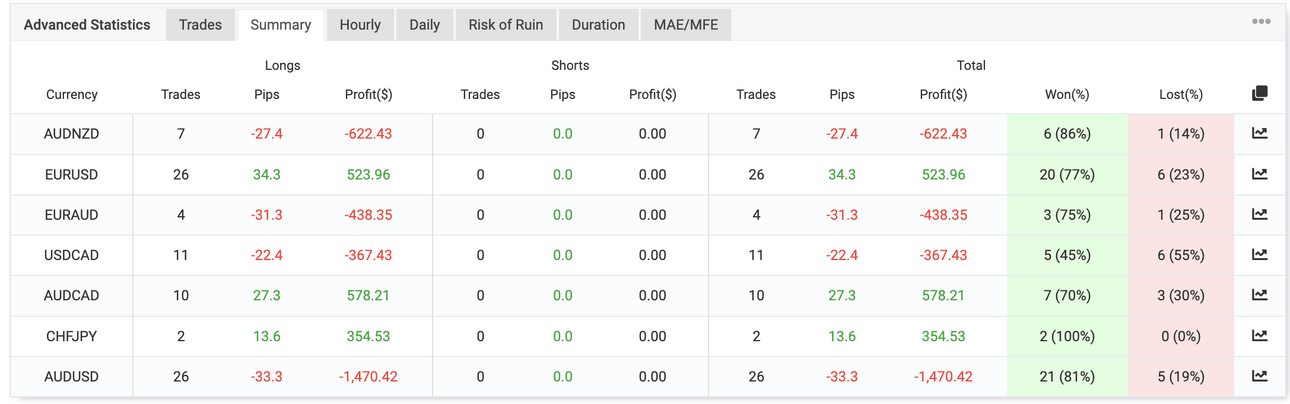Open the three-dots options menu
The image size is (1290, 404).
coord(1261,21)
